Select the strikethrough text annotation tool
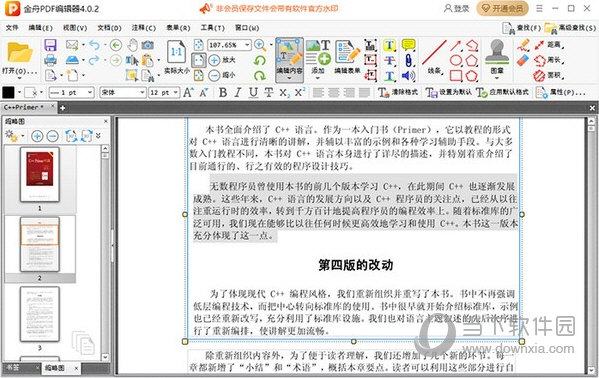 coord(389,60)
